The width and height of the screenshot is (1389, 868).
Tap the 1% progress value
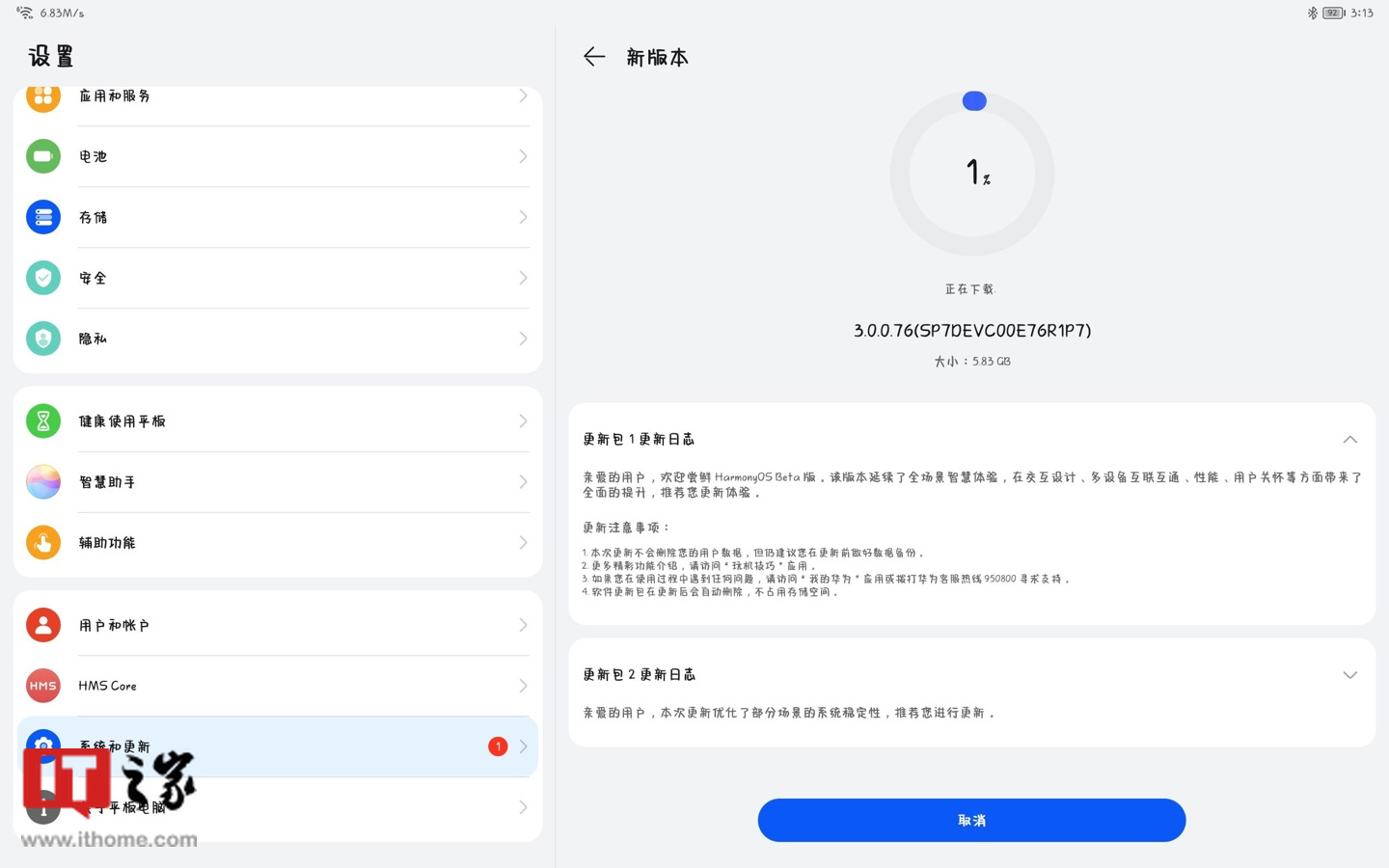pos(977,173)
